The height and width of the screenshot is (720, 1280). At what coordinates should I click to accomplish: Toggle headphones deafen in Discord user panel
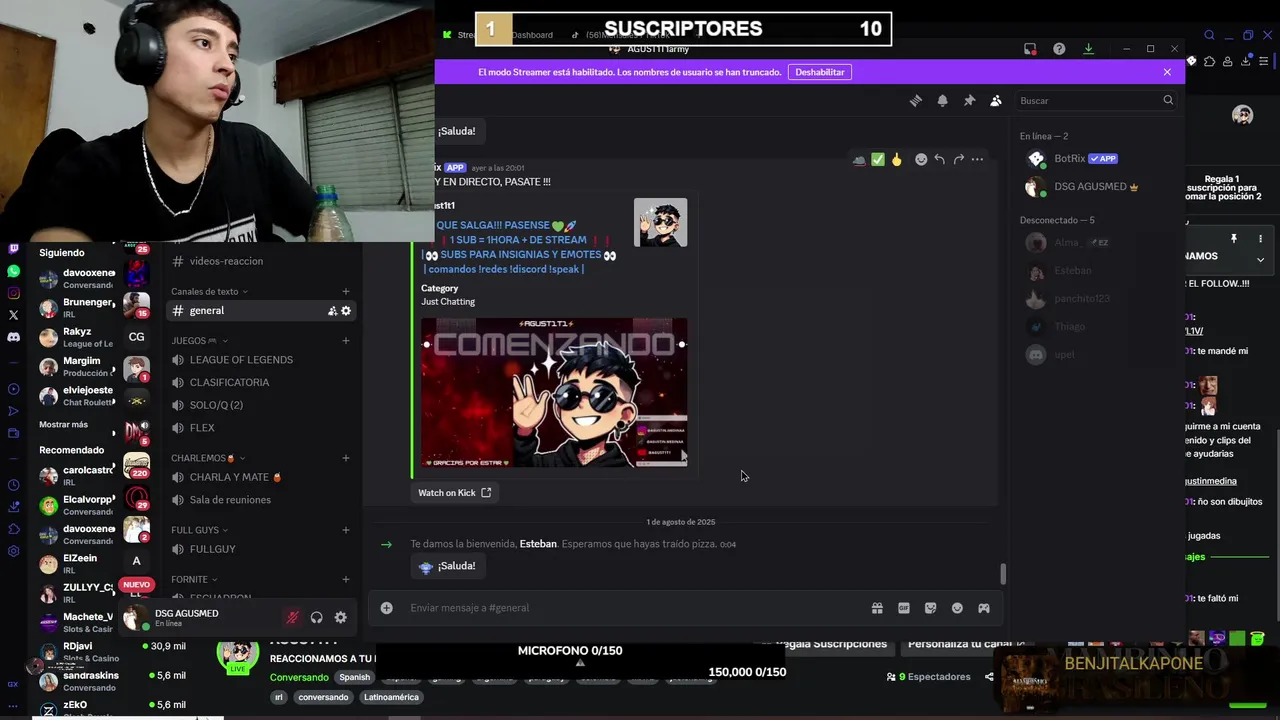click(x=316, y=618)
